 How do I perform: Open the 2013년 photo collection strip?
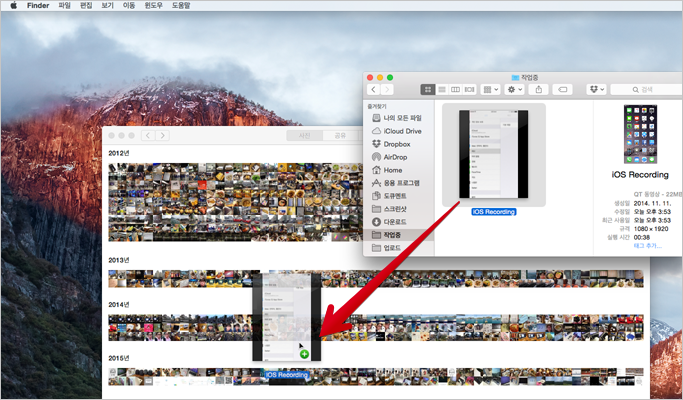click(376, 279)
